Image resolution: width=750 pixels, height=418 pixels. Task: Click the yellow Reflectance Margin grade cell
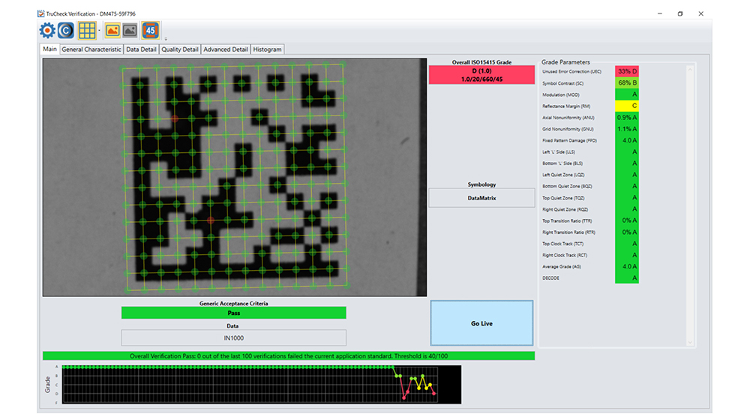[x=627, y=105]
